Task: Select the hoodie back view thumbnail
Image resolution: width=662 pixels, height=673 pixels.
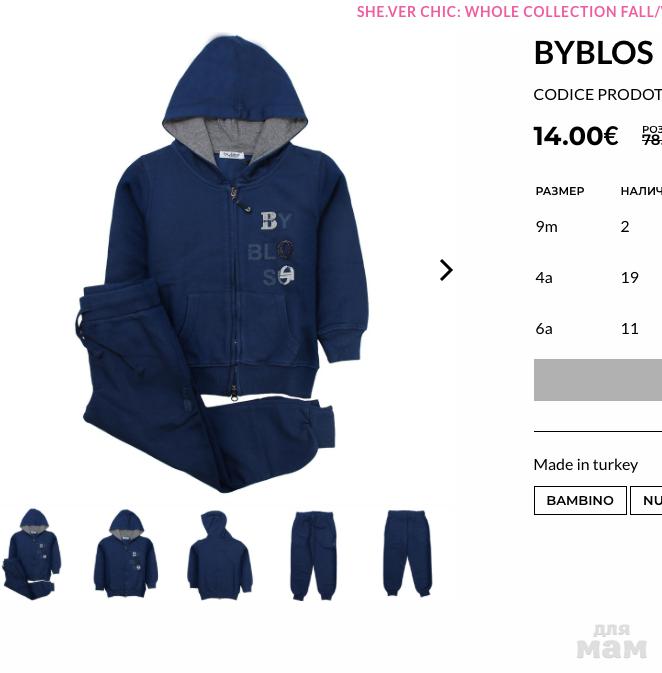Action: click(220, 555)
